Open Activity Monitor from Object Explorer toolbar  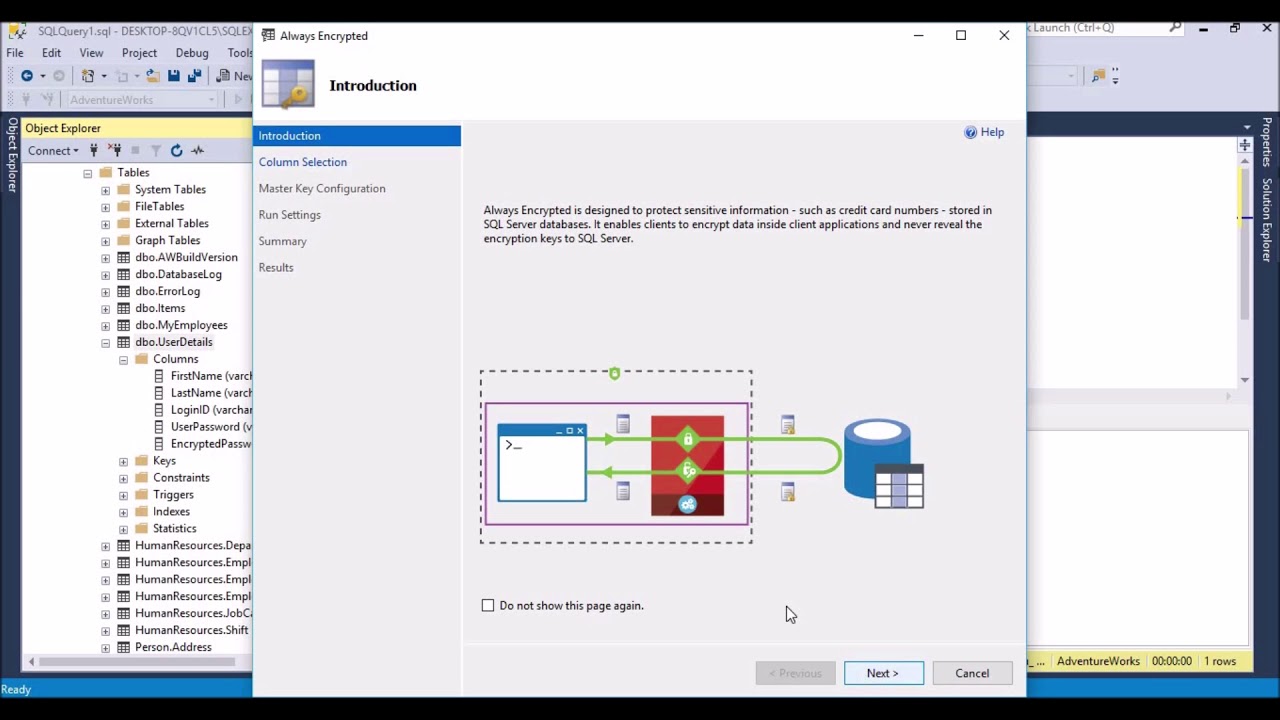[197, 151]
